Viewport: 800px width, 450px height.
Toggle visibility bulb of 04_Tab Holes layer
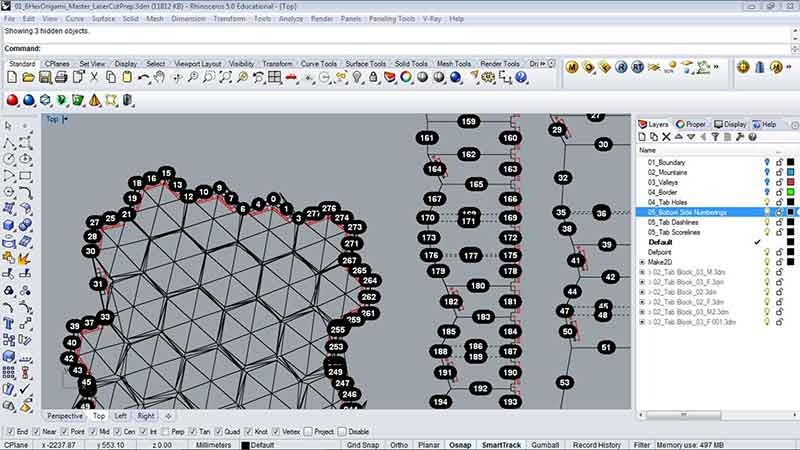(x=766, y=202)
